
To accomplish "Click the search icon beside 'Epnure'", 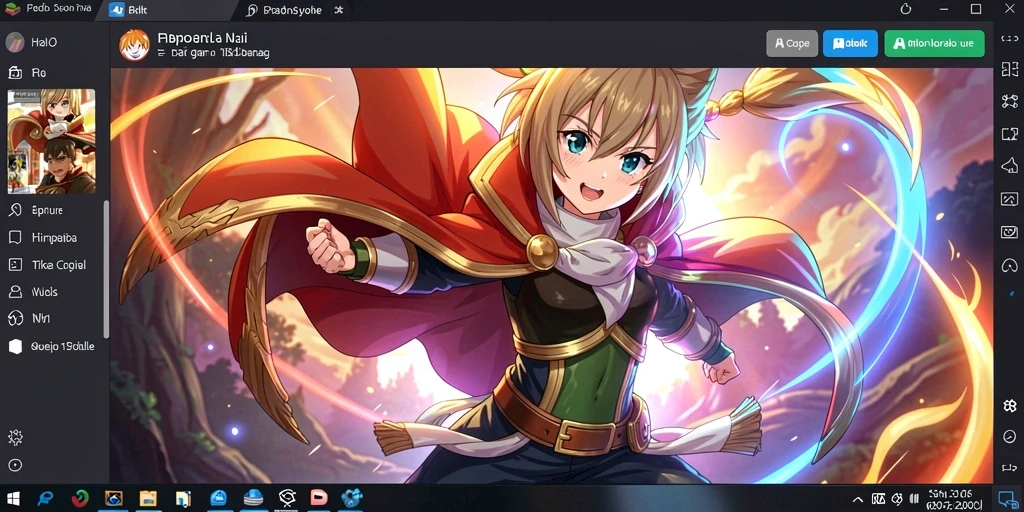I will pyautogui.click(x=15, y=210).
